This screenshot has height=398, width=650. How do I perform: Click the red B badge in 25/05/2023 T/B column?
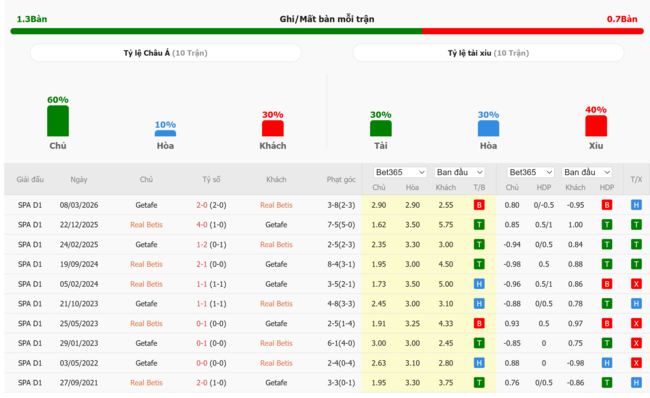tap(479, 323)
